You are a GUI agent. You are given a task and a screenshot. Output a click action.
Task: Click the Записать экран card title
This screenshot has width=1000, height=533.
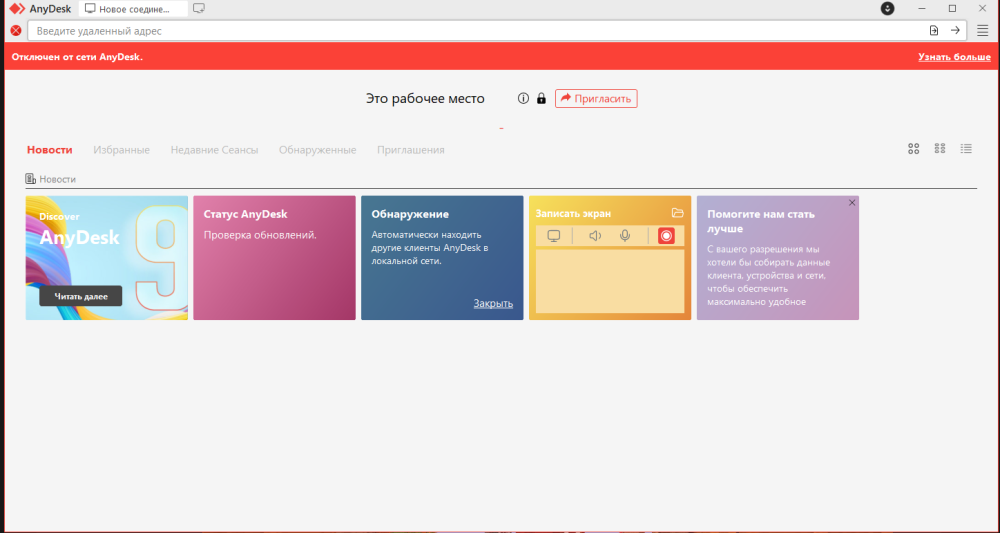tap(573, 214)
